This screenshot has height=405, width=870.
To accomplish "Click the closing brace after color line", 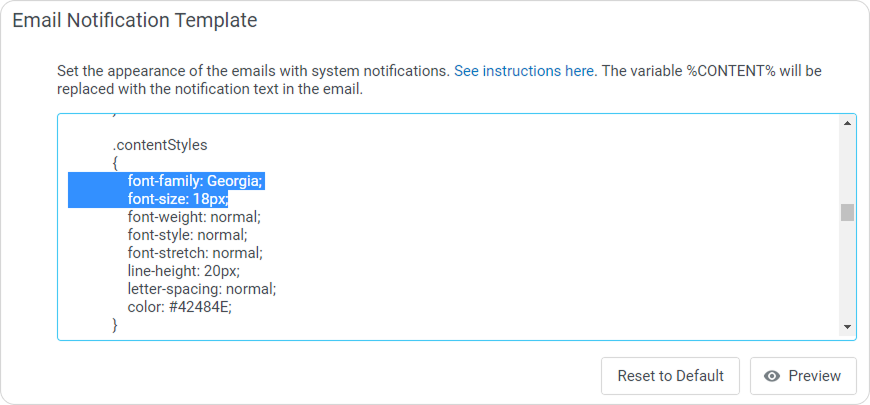I will 115,325.
